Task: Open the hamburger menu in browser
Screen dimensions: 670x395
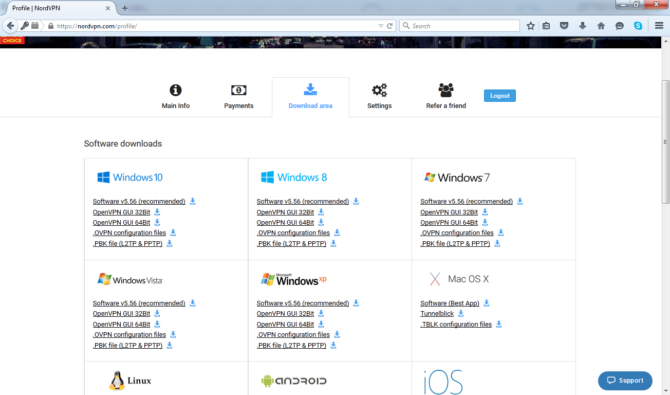Action: 659,26
